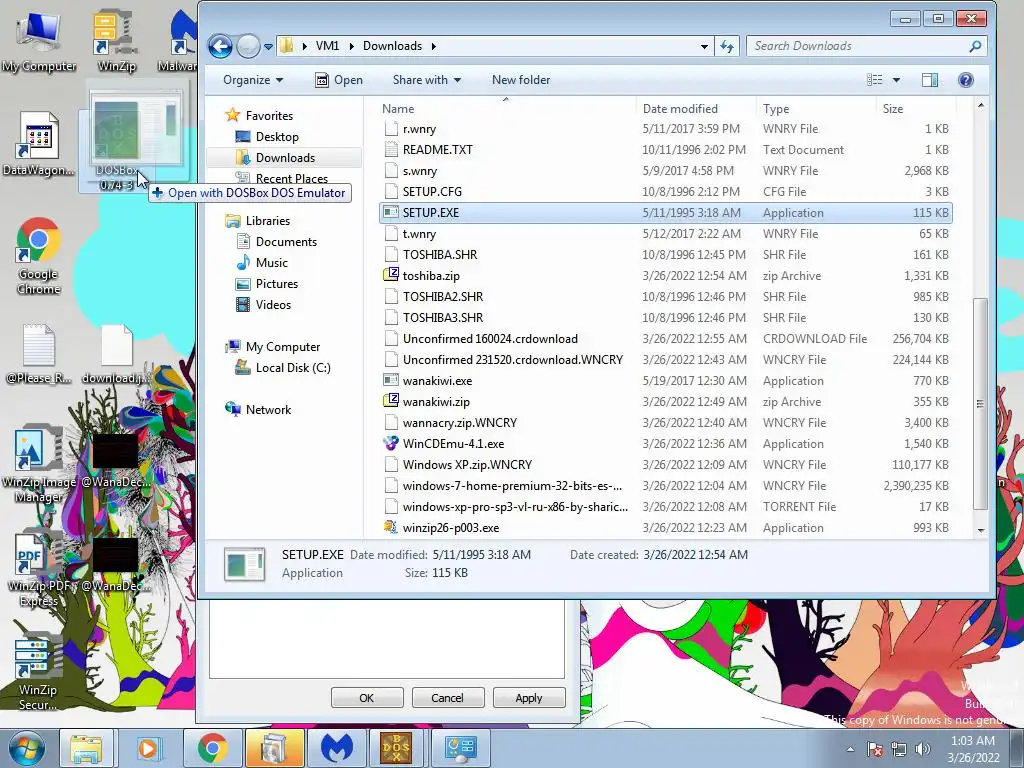
Task: Select Unconfirmed 160024.crdownload file
Action: tap(665, 338)
